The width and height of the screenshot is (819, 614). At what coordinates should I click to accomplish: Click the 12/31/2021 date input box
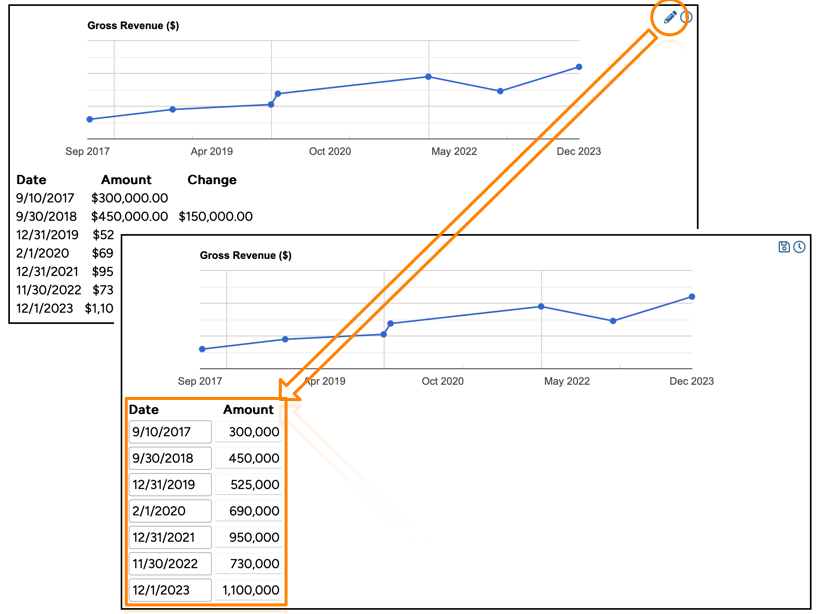(170, 537)
